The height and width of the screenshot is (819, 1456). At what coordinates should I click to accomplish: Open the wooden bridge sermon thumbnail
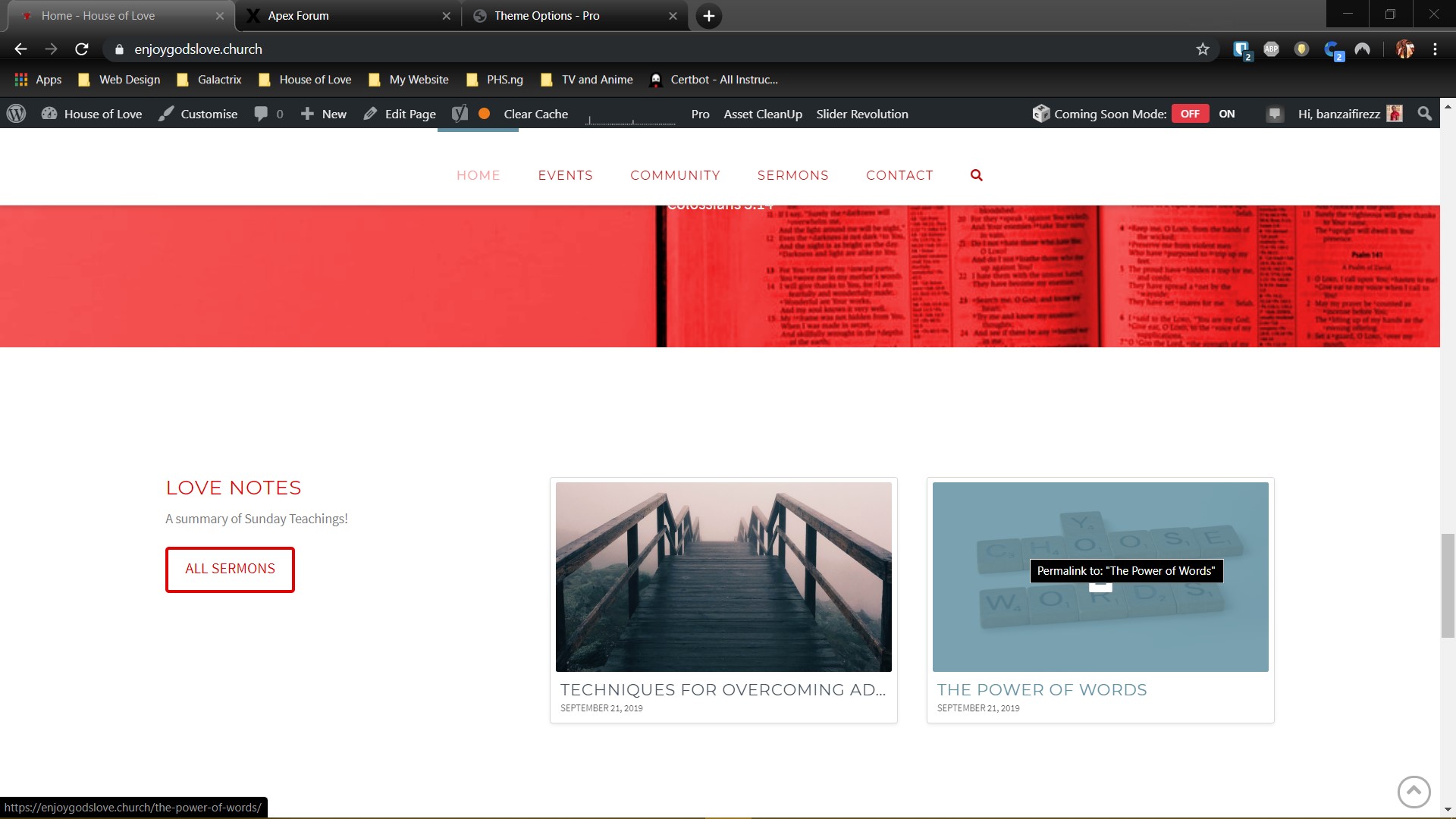click(x=723, y=576)
